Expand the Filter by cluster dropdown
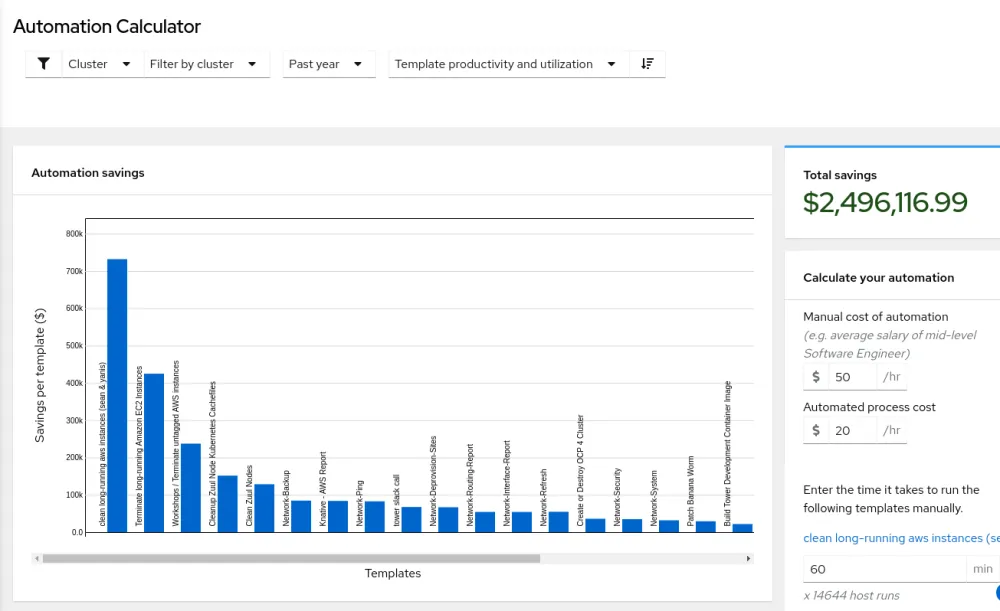The width and height of the screenshot is (1000, 611). [x=204, y=64]
